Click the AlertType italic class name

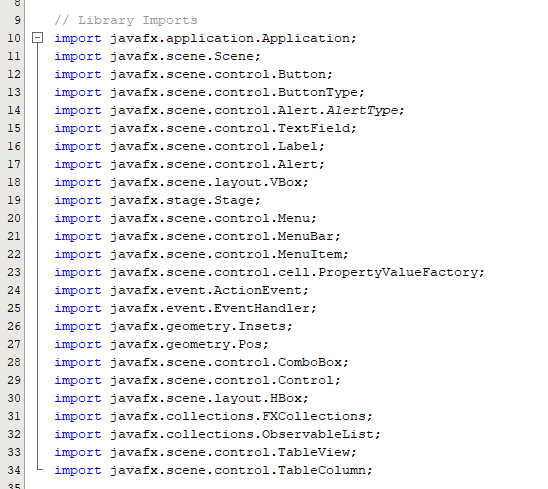click(362, 110)
